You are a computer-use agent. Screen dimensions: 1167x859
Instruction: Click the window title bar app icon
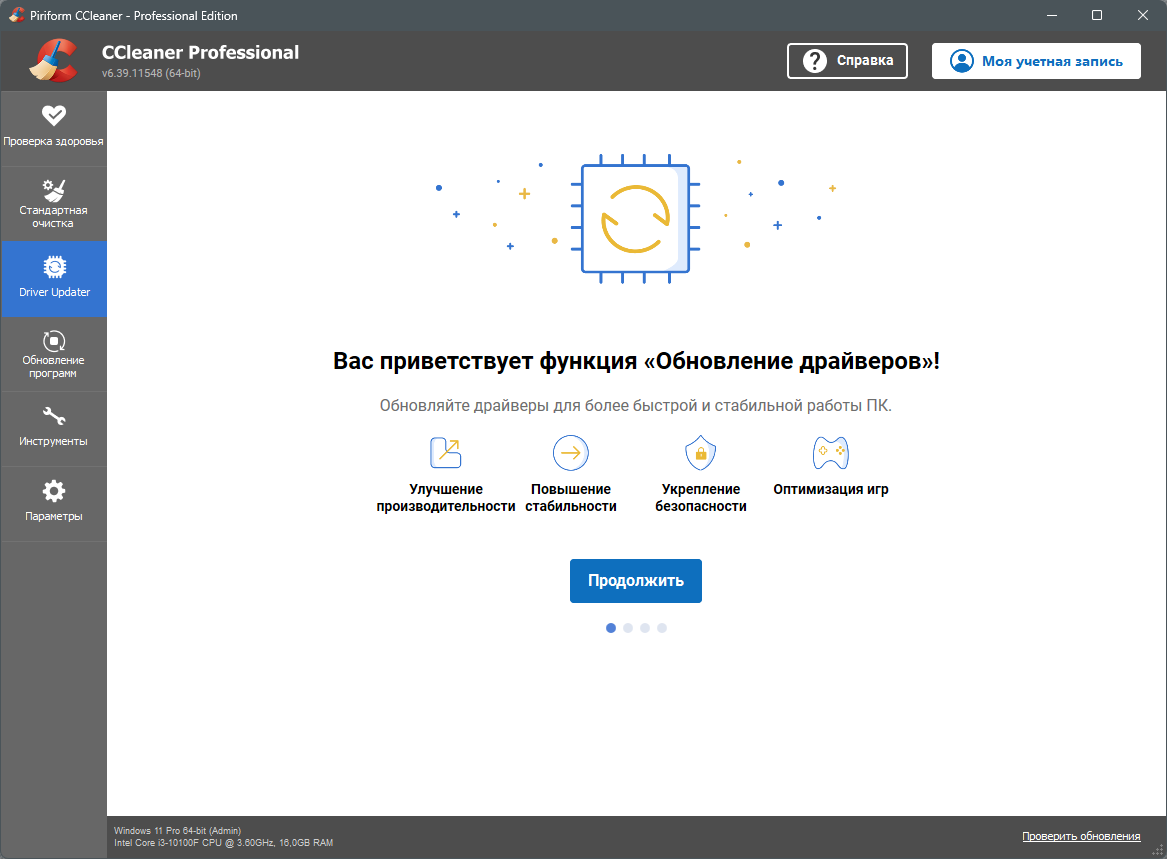click(x=16, y=15)
